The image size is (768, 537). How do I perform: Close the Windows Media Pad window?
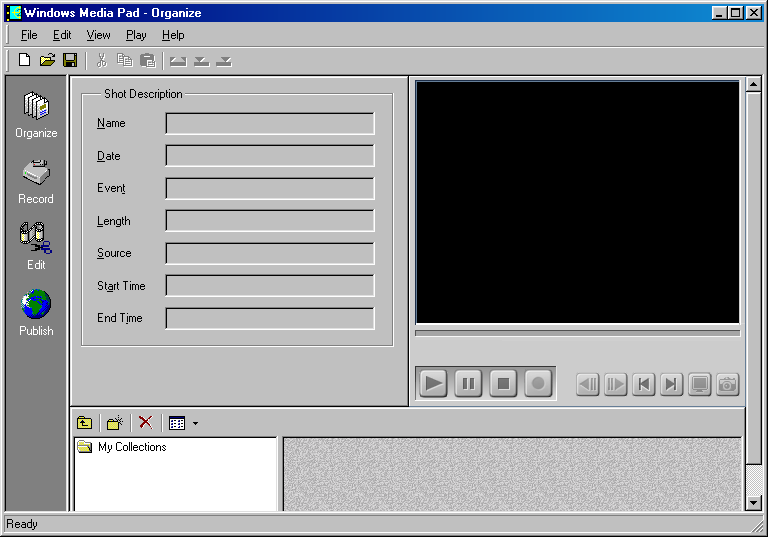click(x=754, y=13)
